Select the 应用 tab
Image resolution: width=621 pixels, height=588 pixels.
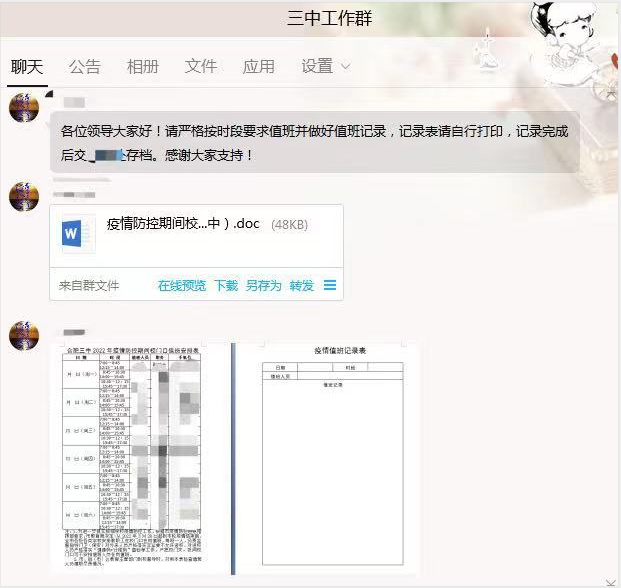[259, 67]
